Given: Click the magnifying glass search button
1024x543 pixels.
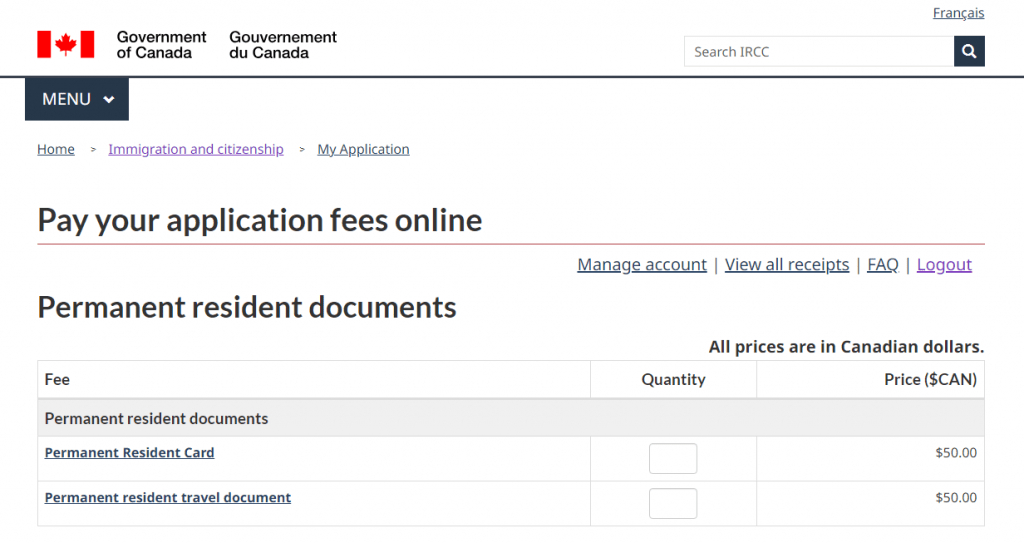Looking at the screenshot, I should click(x=969, y=51).
